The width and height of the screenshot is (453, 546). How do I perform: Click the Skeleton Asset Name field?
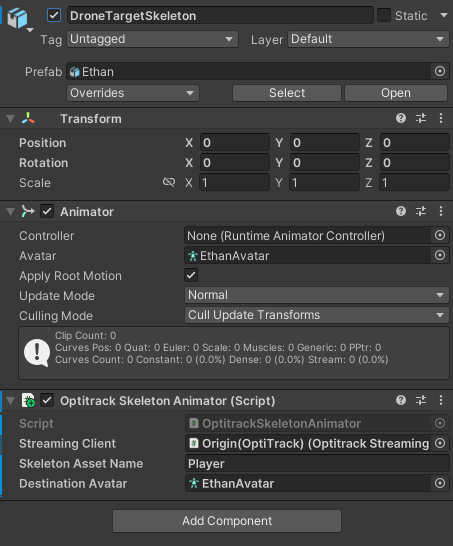coord(317,463)
